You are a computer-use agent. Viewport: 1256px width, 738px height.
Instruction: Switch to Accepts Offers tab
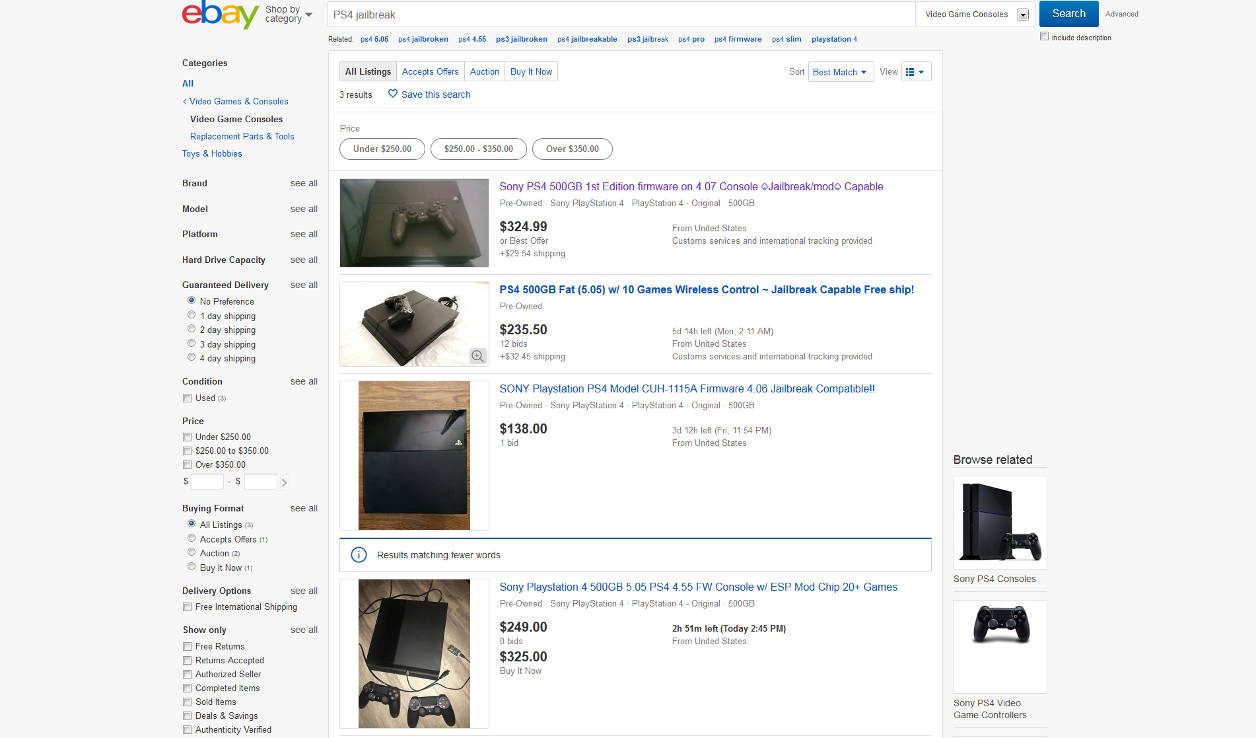[x=430, y=72]
